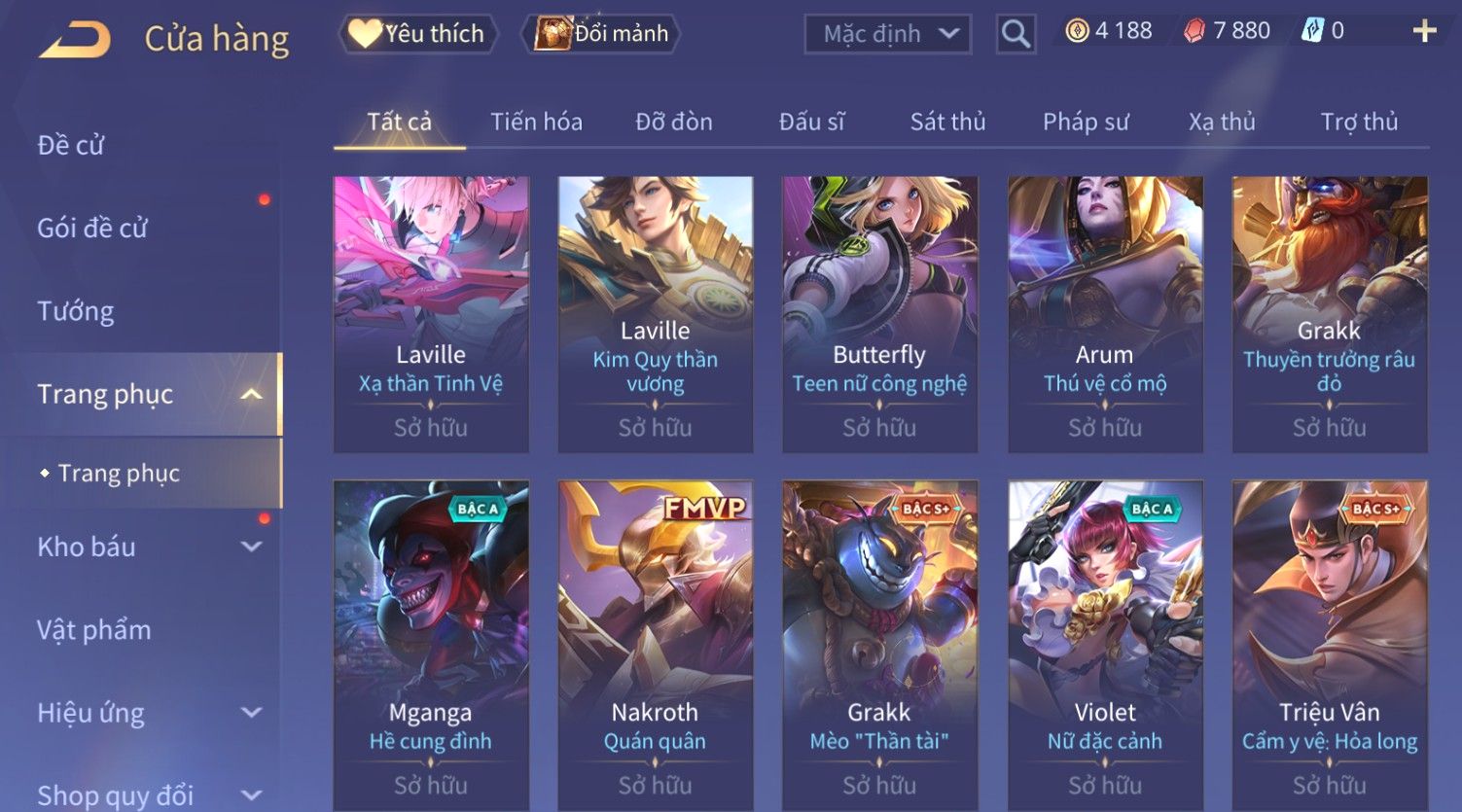
Task: Expand the Kho báu sidebar section
Action: [251, 547]
